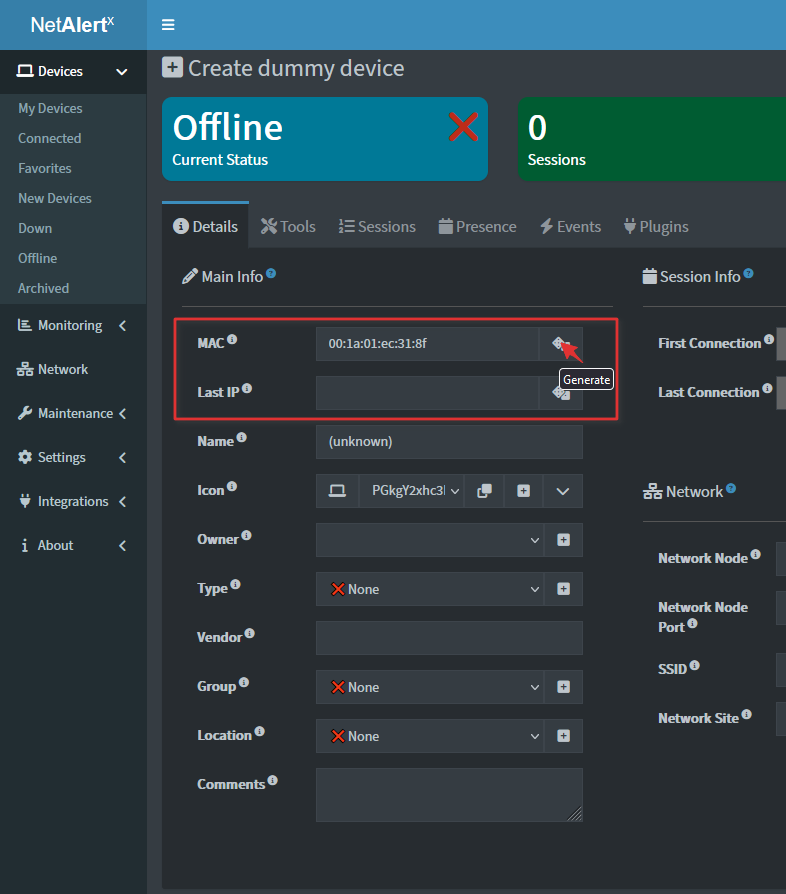Expand the Maintenance sidebar section
The image size is (786, 894).
tap(72, 413)
